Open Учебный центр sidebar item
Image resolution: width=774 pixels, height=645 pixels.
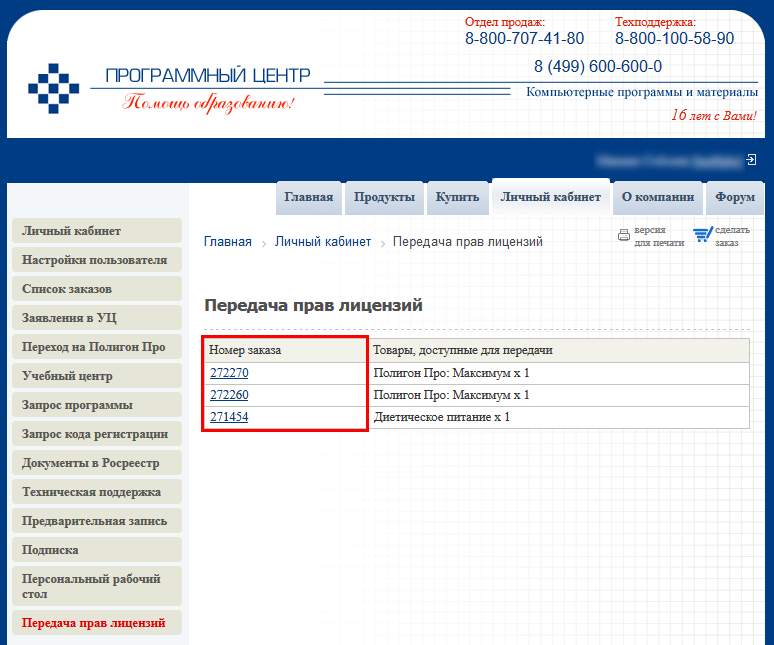click(x=97, y=376)
